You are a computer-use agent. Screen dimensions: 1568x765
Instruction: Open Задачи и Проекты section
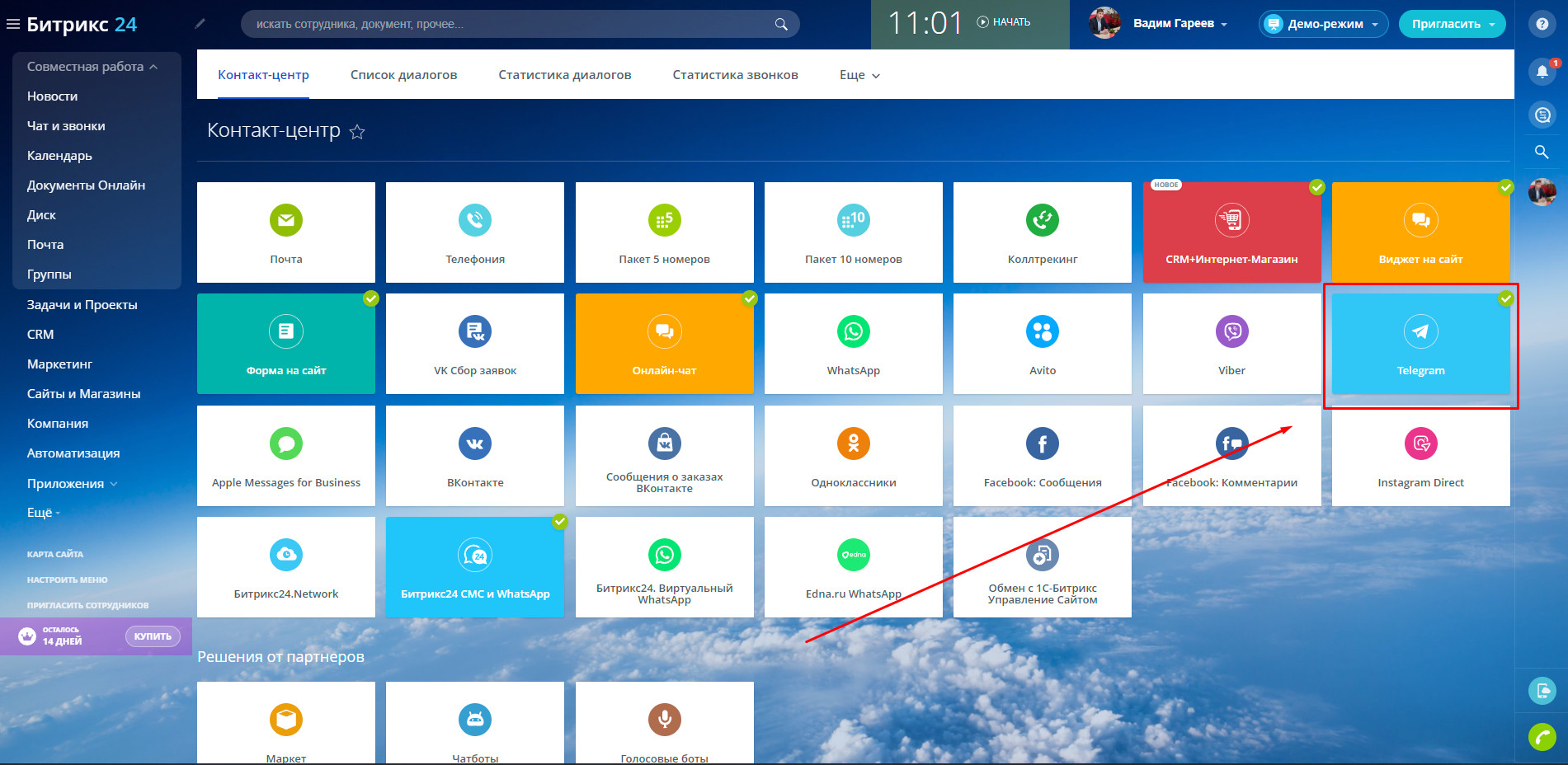coord(82,305)
